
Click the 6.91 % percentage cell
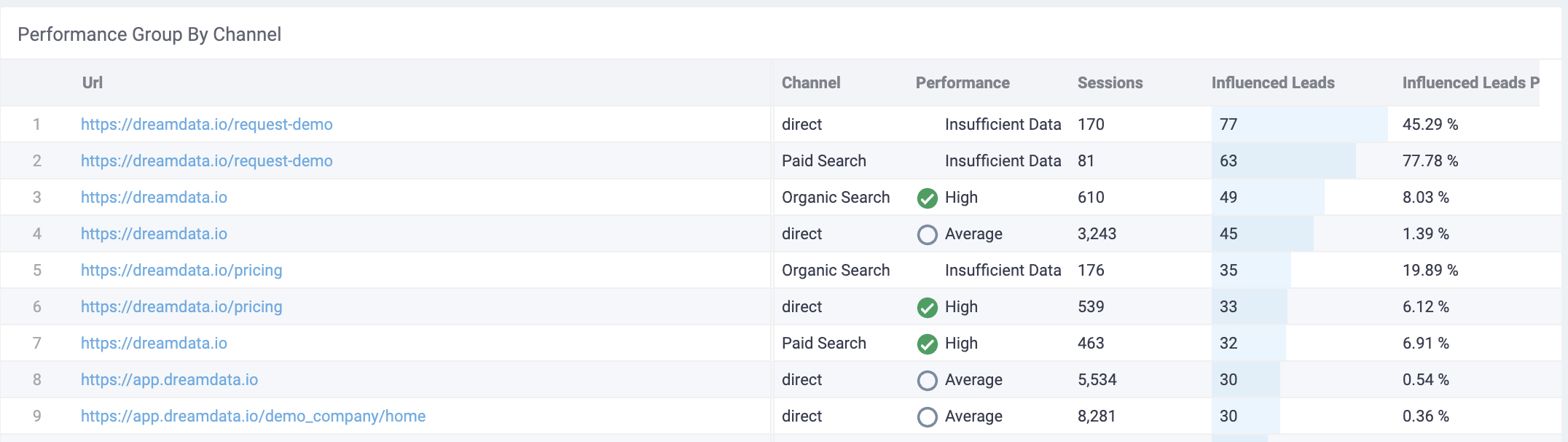1426,343
